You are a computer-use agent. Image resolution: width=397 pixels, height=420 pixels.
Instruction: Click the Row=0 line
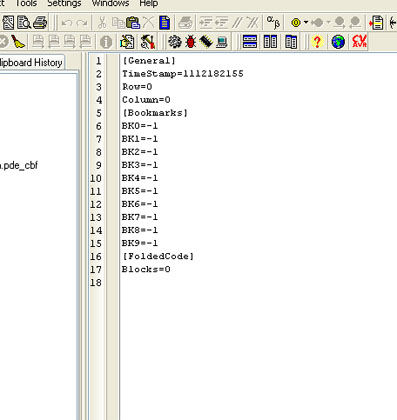(137, 87)
